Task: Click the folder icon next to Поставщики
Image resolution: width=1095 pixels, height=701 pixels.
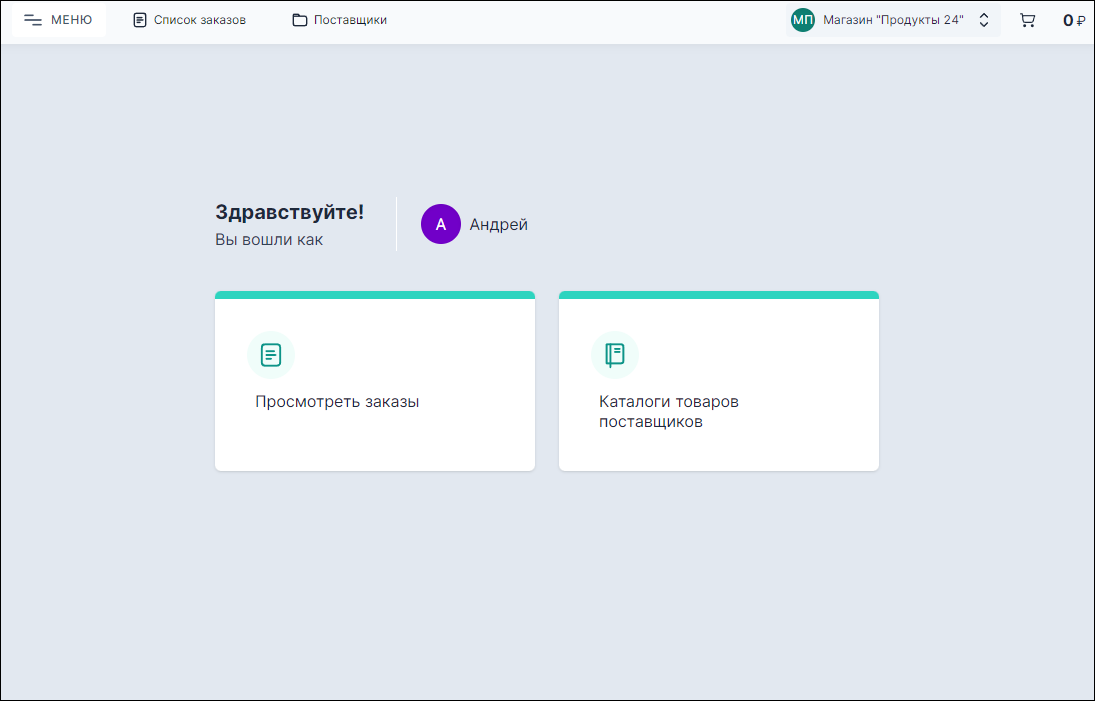Action: [x=302, y=18]
